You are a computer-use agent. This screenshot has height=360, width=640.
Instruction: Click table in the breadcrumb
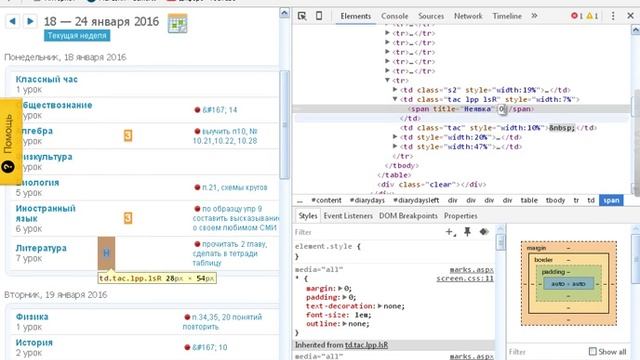(529, 200)
